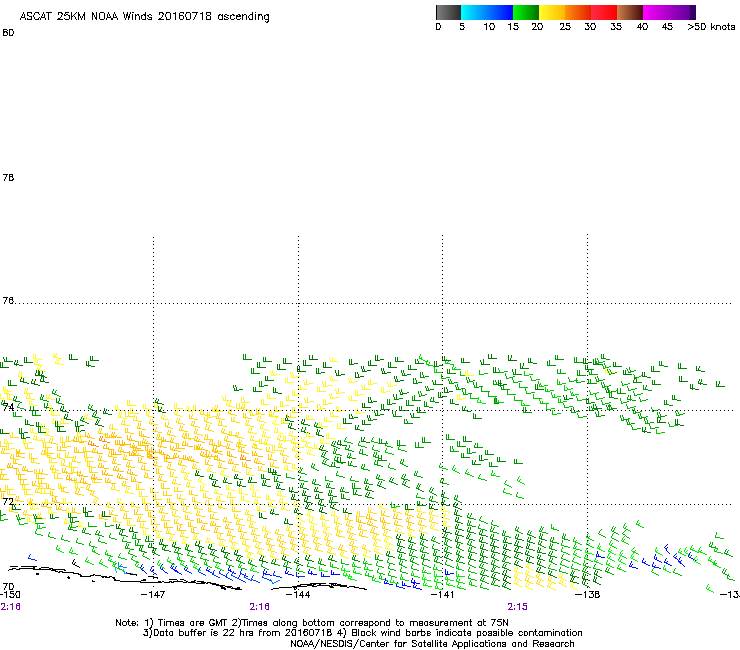Click the "-141" longitude axis label
The image size is (740, 650).
pyautogui.click(x=442, y=595)
